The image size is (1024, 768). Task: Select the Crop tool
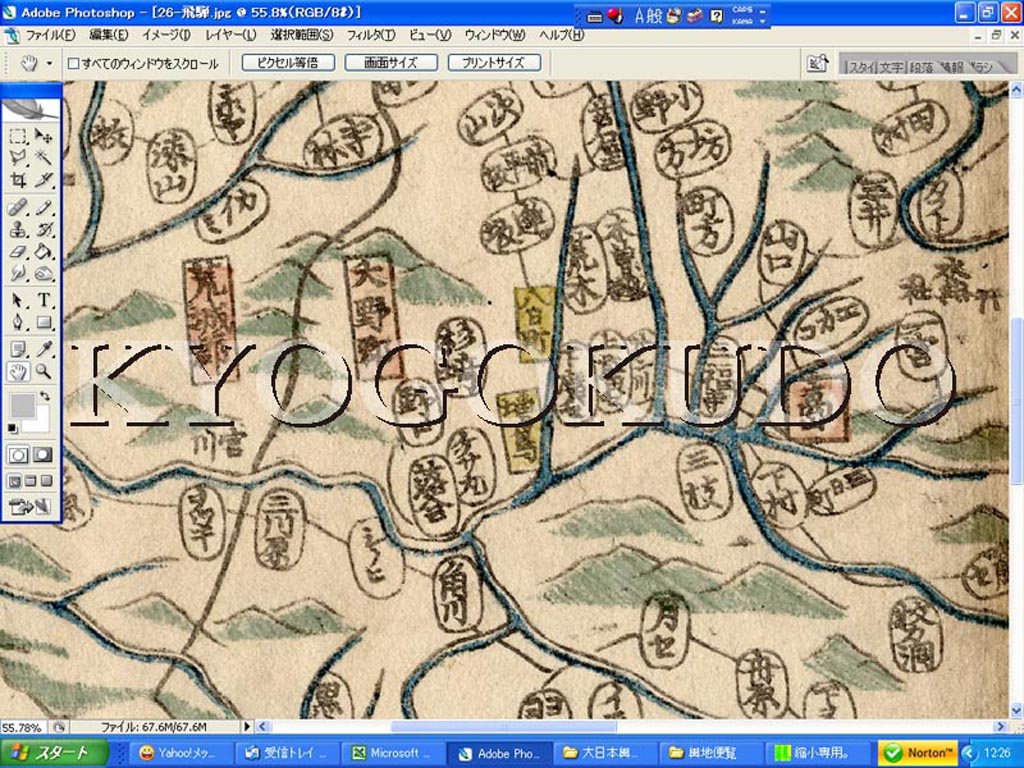[18, 179]
